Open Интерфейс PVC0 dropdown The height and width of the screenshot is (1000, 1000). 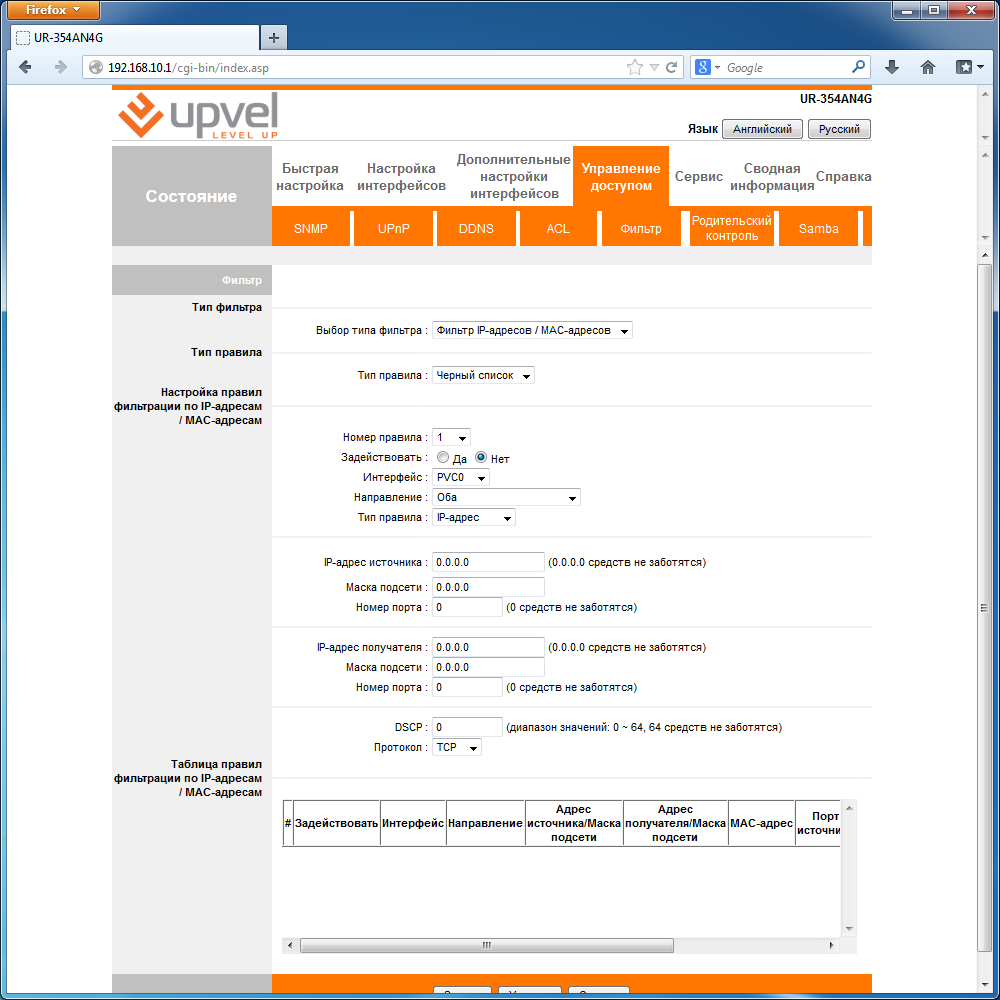click(460, 477)
